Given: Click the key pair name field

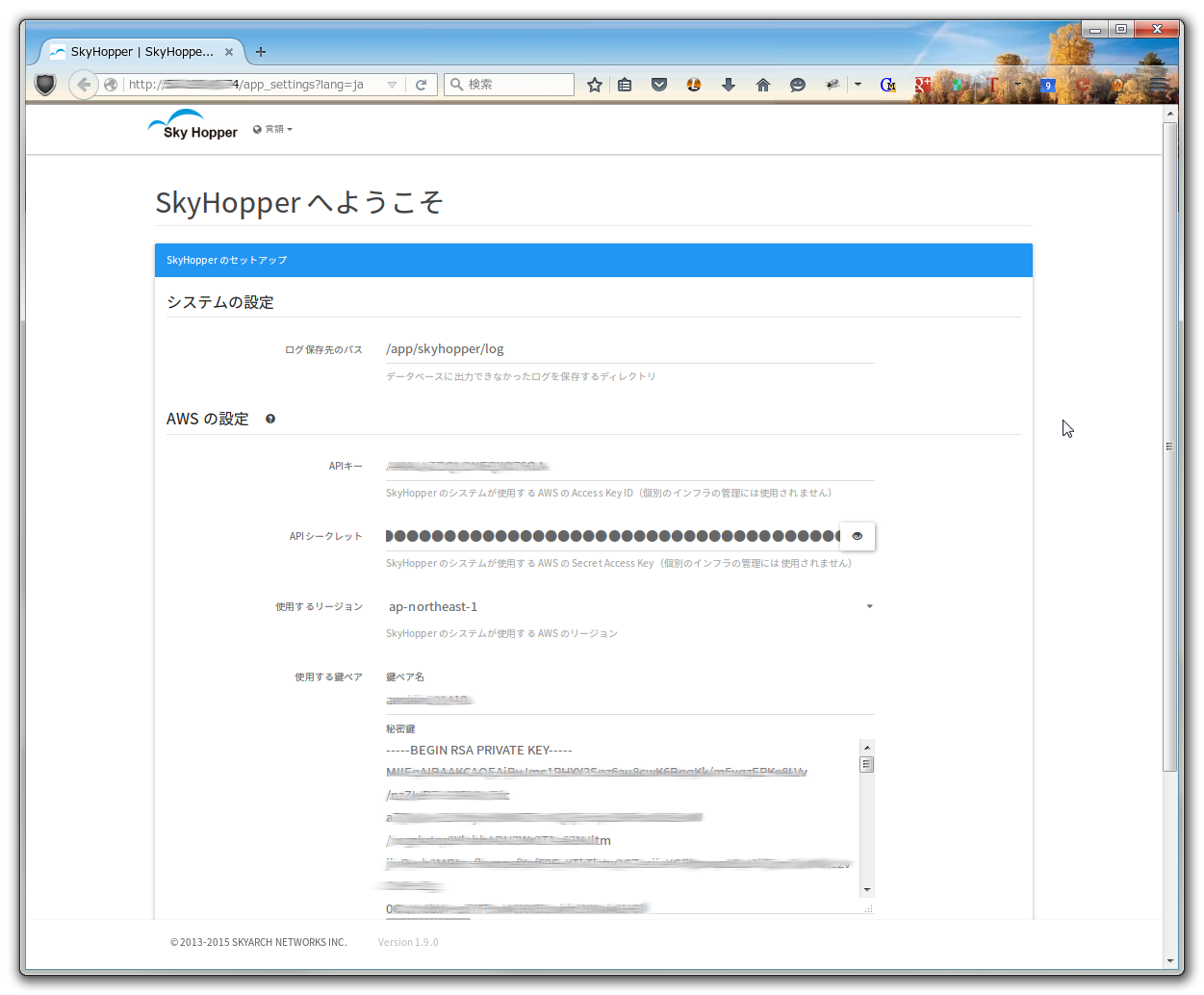Looking at the screenshot, I should (629, 701).
